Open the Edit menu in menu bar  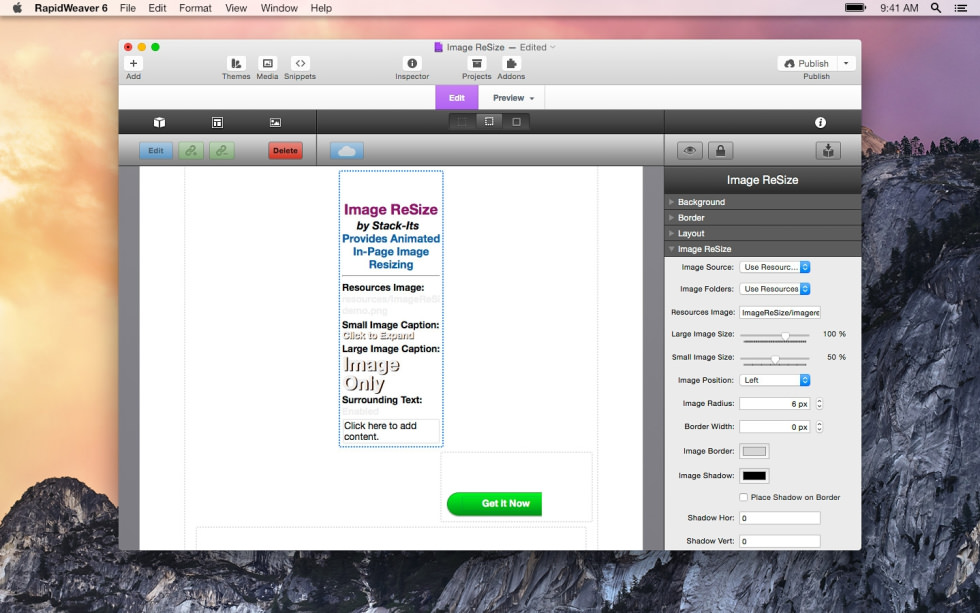[157, 8]
